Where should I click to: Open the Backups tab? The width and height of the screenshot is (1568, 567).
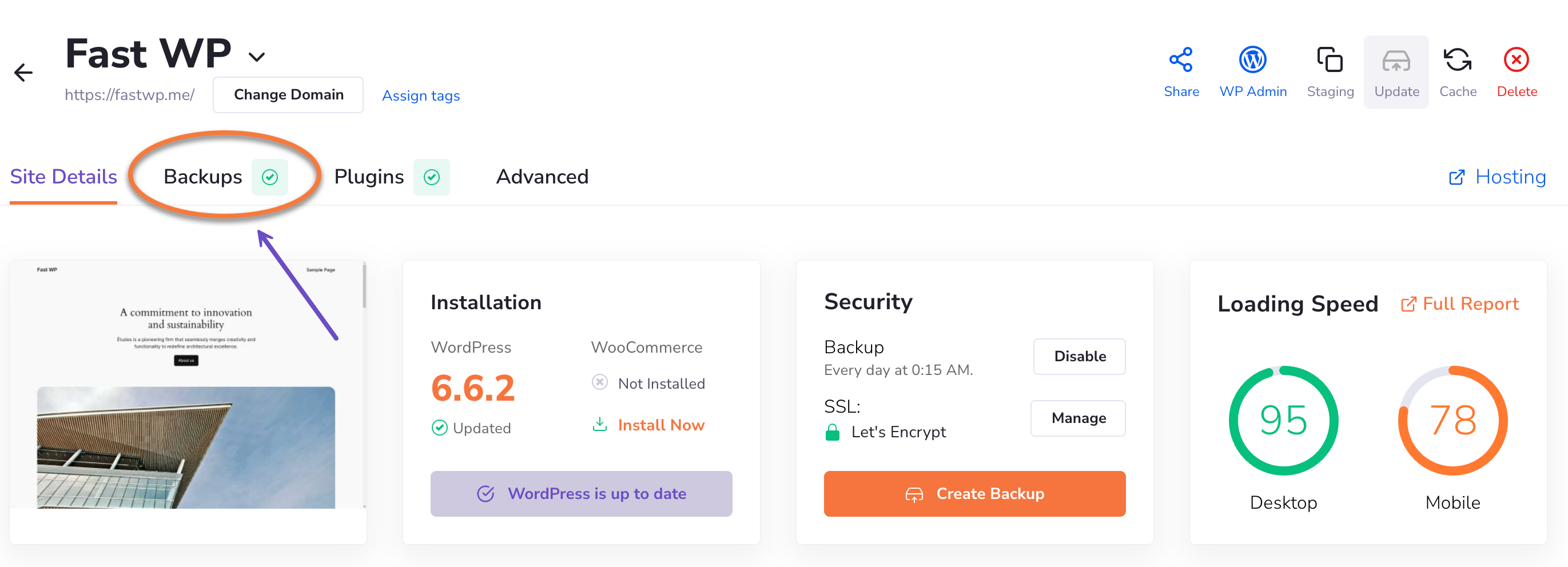202,177
